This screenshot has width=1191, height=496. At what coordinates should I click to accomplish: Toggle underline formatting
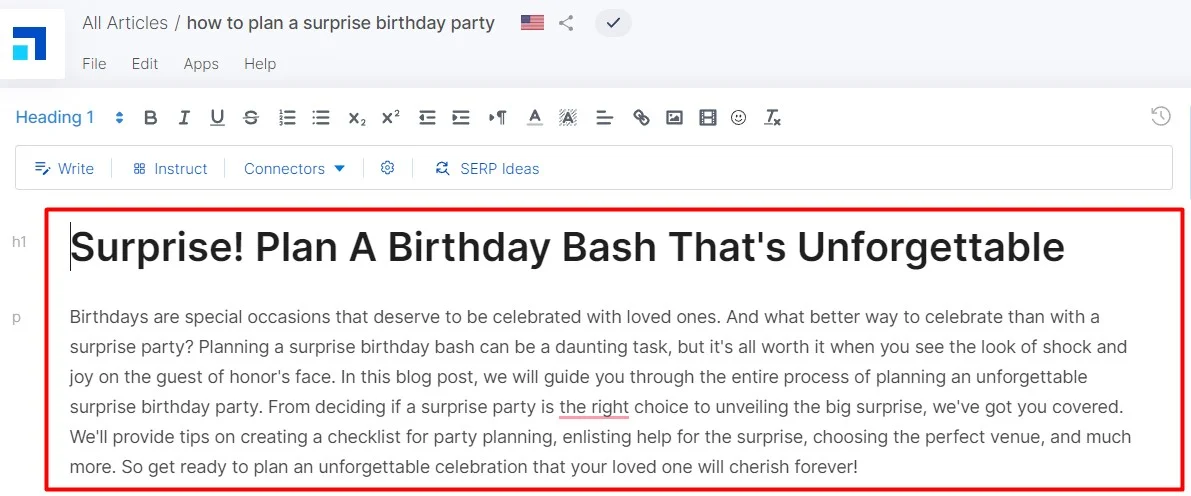click(217, 118)
